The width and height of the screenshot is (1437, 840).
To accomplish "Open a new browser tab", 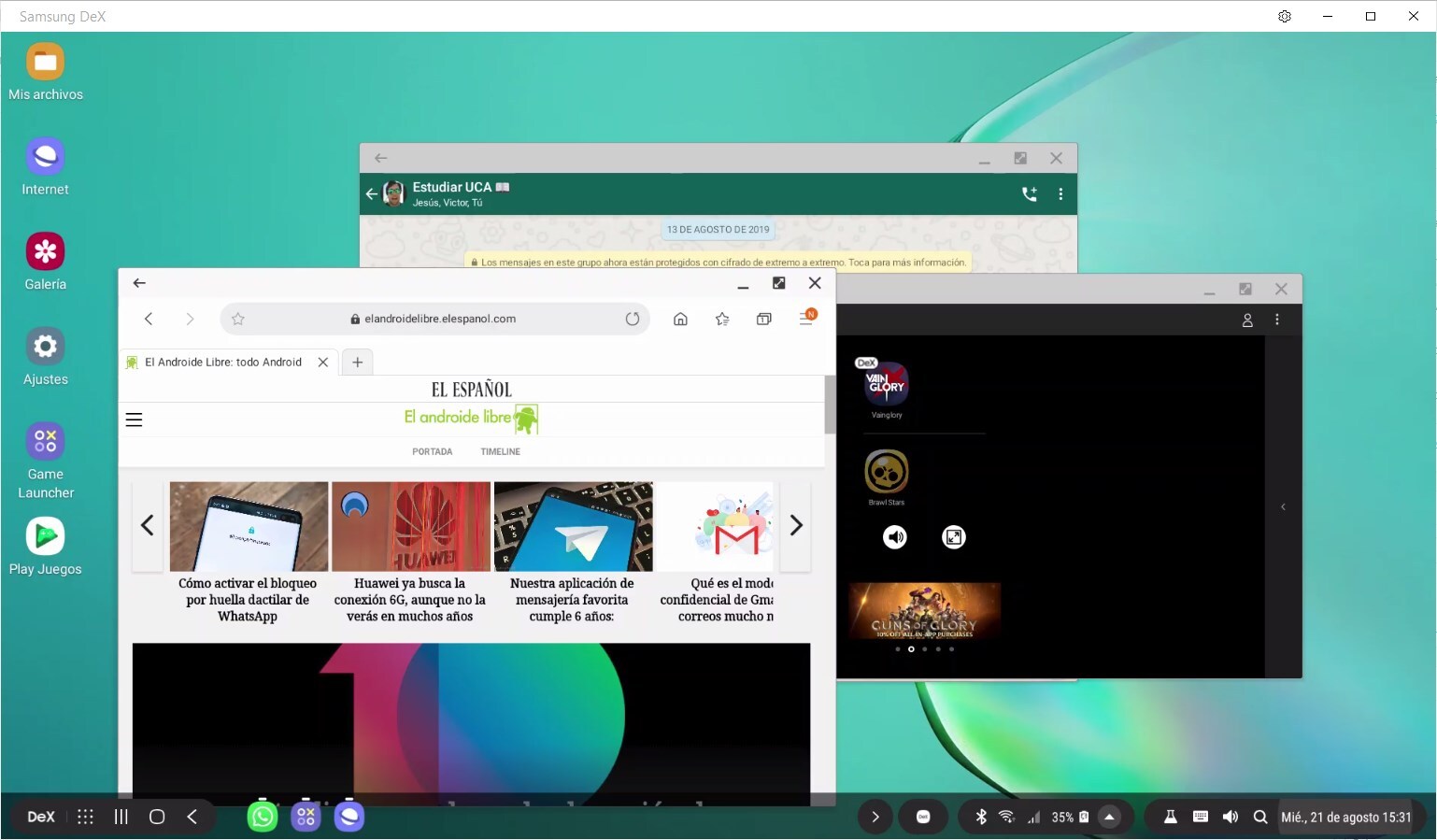I will (357, 363).
